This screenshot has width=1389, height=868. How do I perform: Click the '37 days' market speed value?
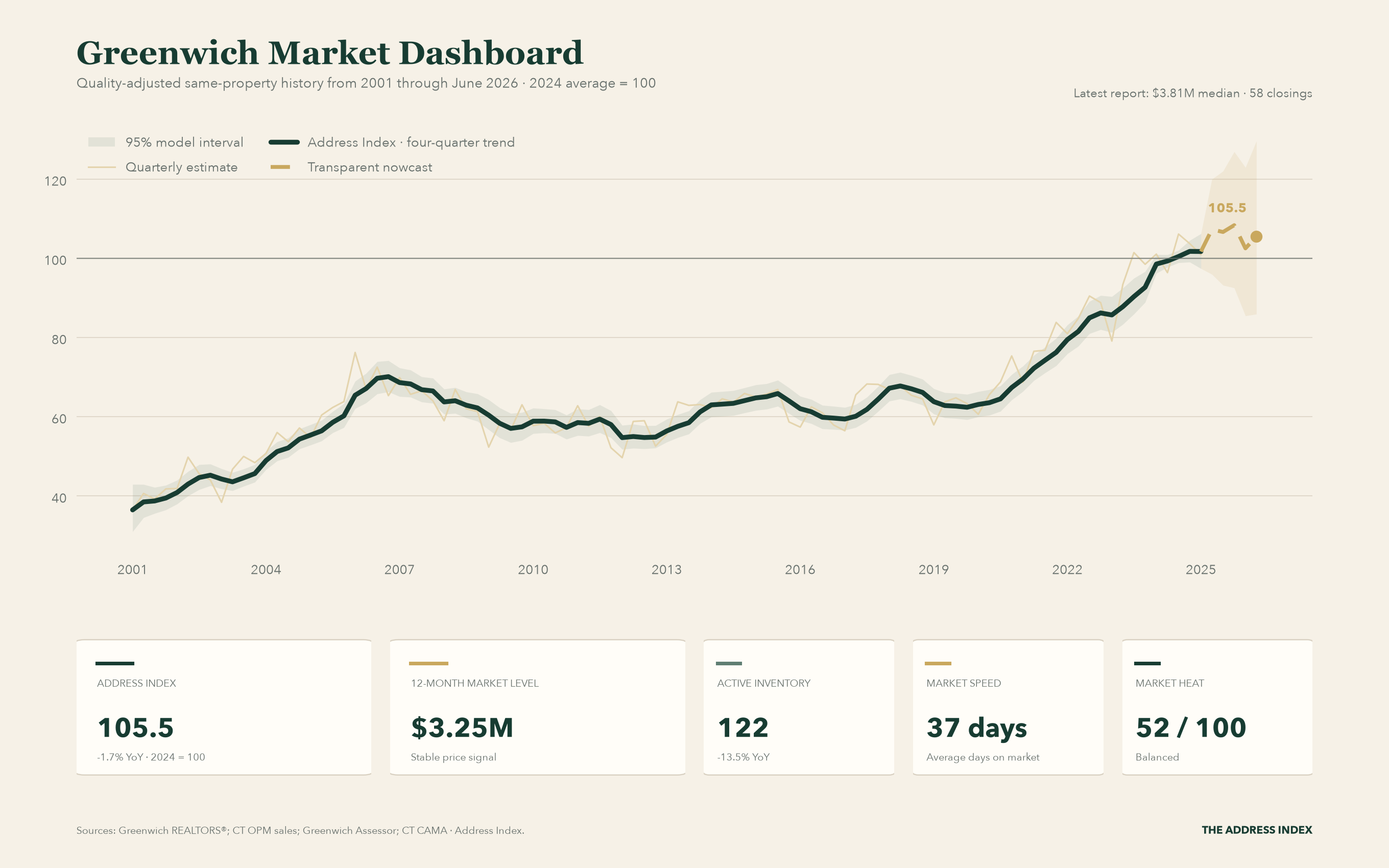click(977, 729)
